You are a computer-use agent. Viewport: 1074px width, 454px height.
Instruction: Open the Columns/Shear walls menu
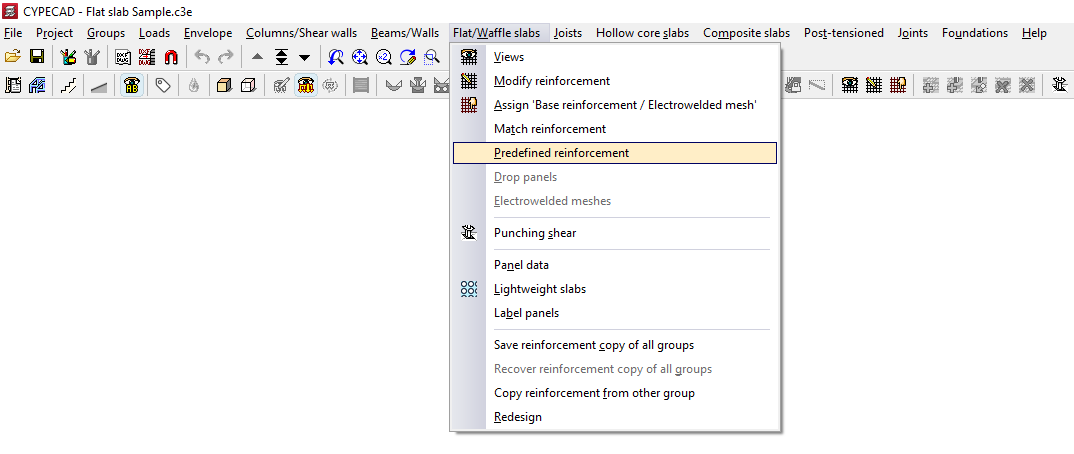pos(301,33)
